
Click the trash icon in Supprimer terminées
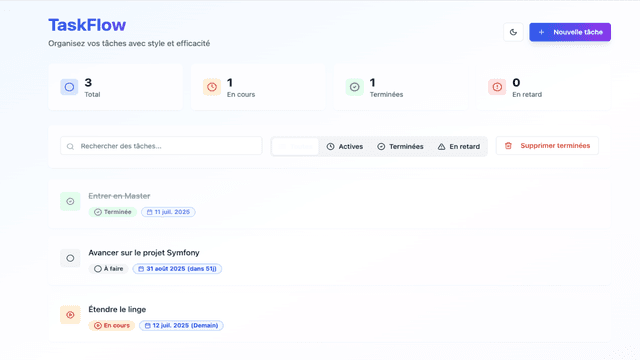(508, 146)
